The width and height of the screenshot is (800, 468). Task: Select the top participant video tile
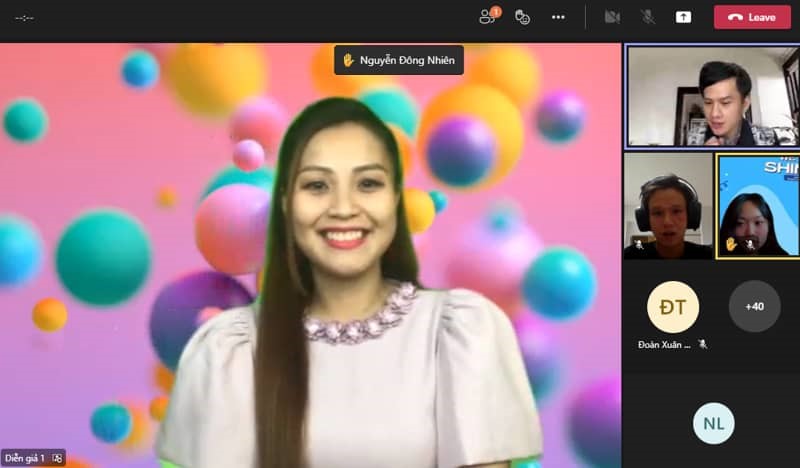pos(711,96)
